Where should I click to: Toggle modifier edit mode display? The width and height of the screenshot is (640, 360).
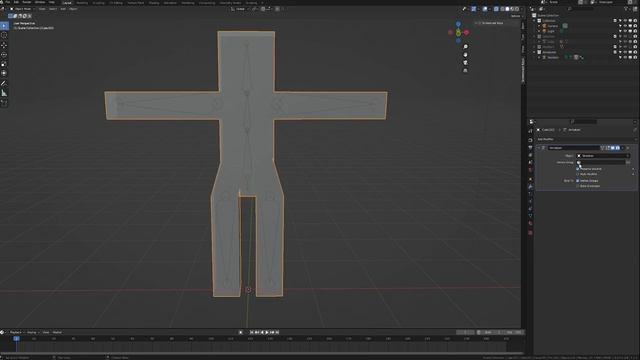tap(608, 148)
